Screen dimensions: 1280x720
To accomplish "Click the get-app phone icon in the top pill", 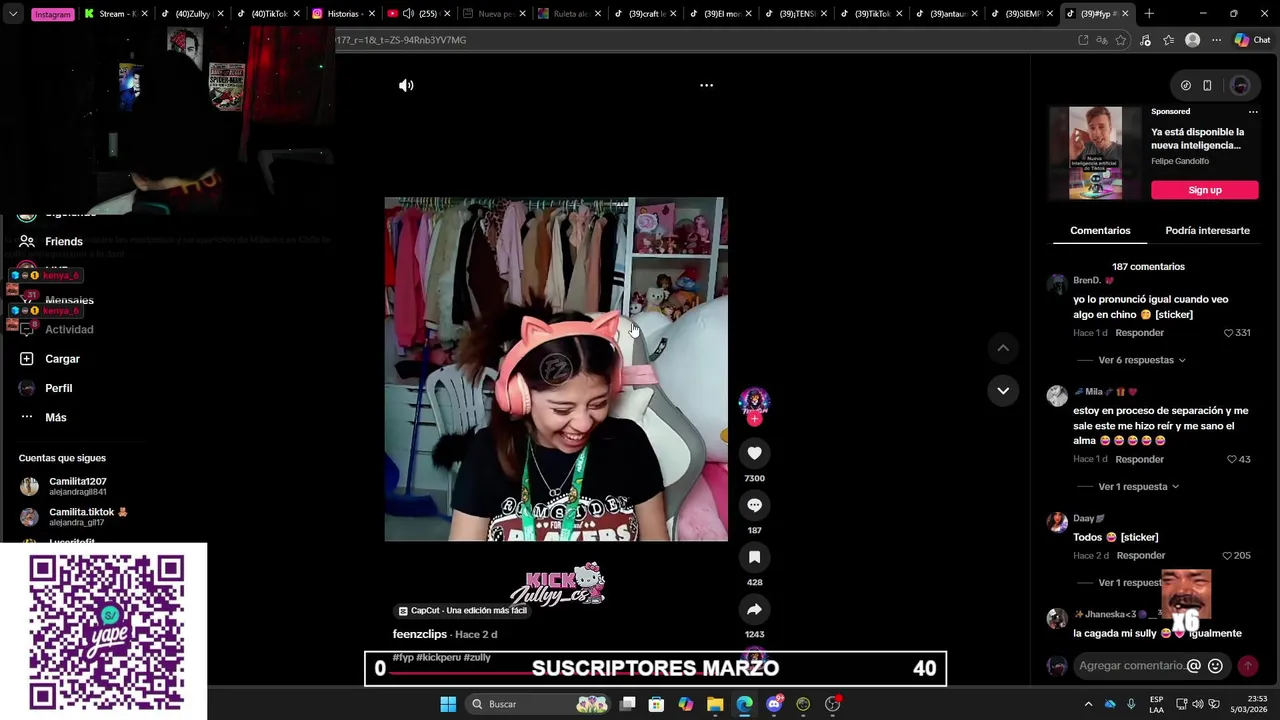I will click(1207, 85).
